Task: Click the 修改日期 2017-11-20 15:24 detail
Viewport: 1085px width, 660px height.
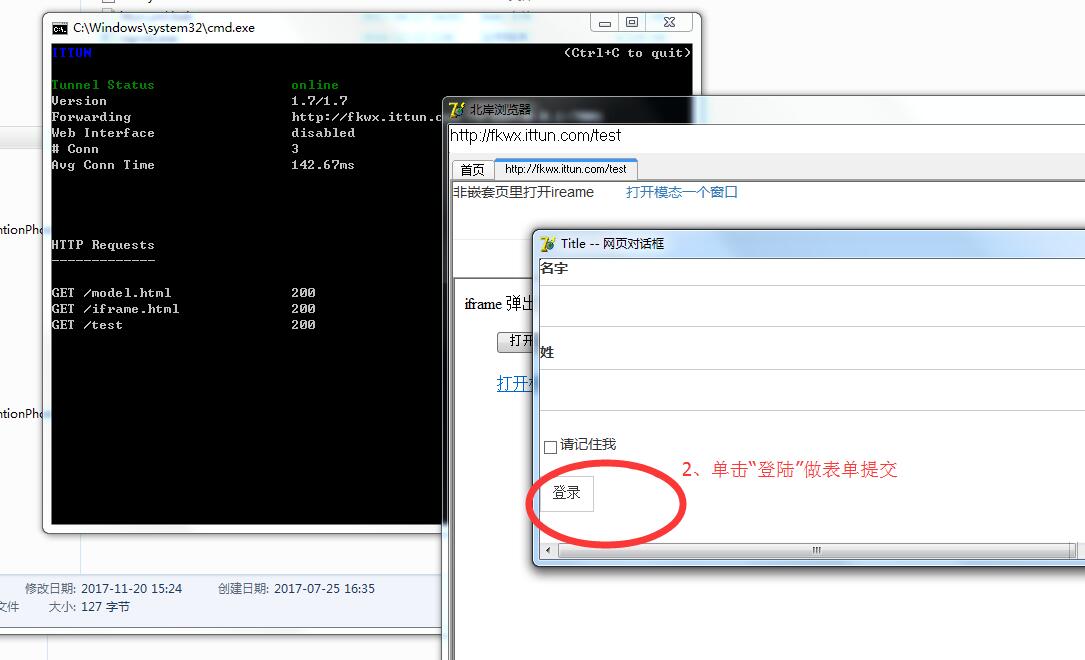Action: pos(104,589)
